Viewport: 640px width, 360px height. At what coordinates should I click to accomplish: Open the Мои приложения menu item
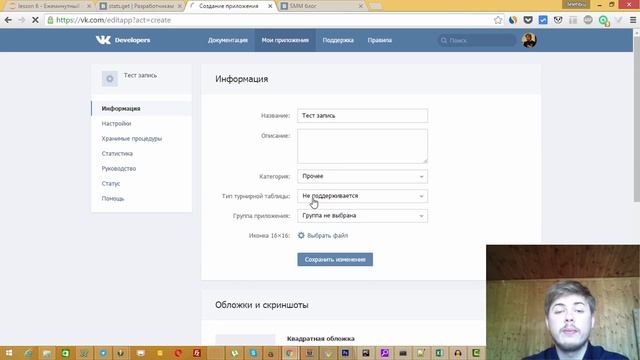(285, 40)
